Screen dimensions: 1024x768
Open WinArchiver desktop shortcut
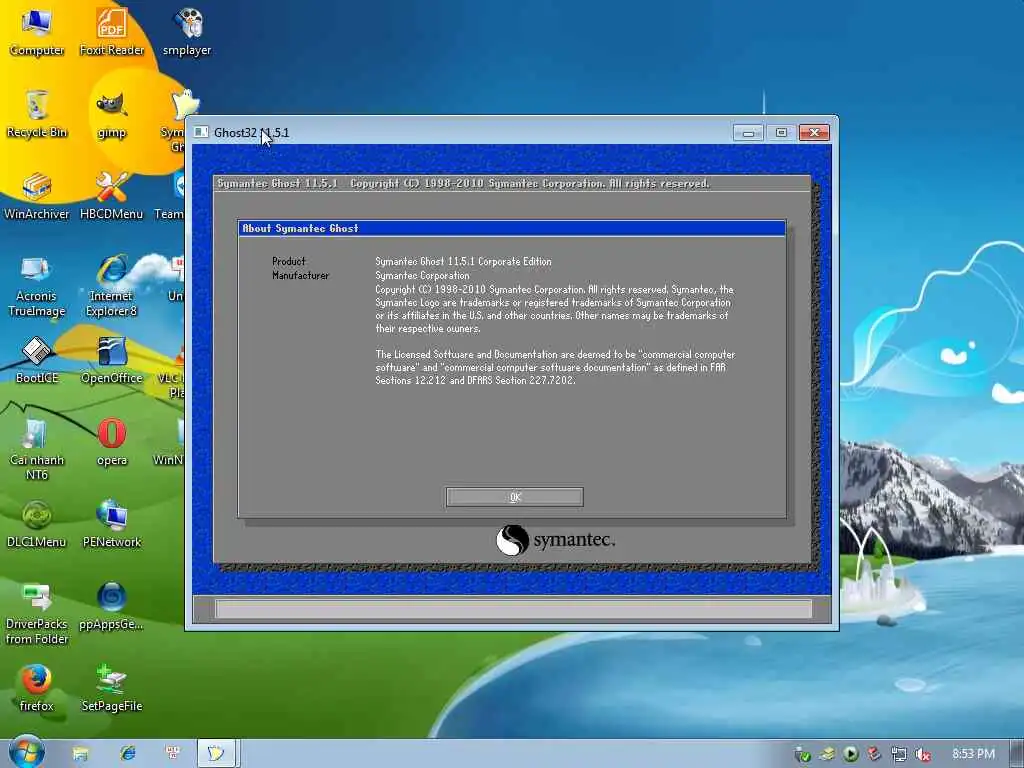[37, 197]
